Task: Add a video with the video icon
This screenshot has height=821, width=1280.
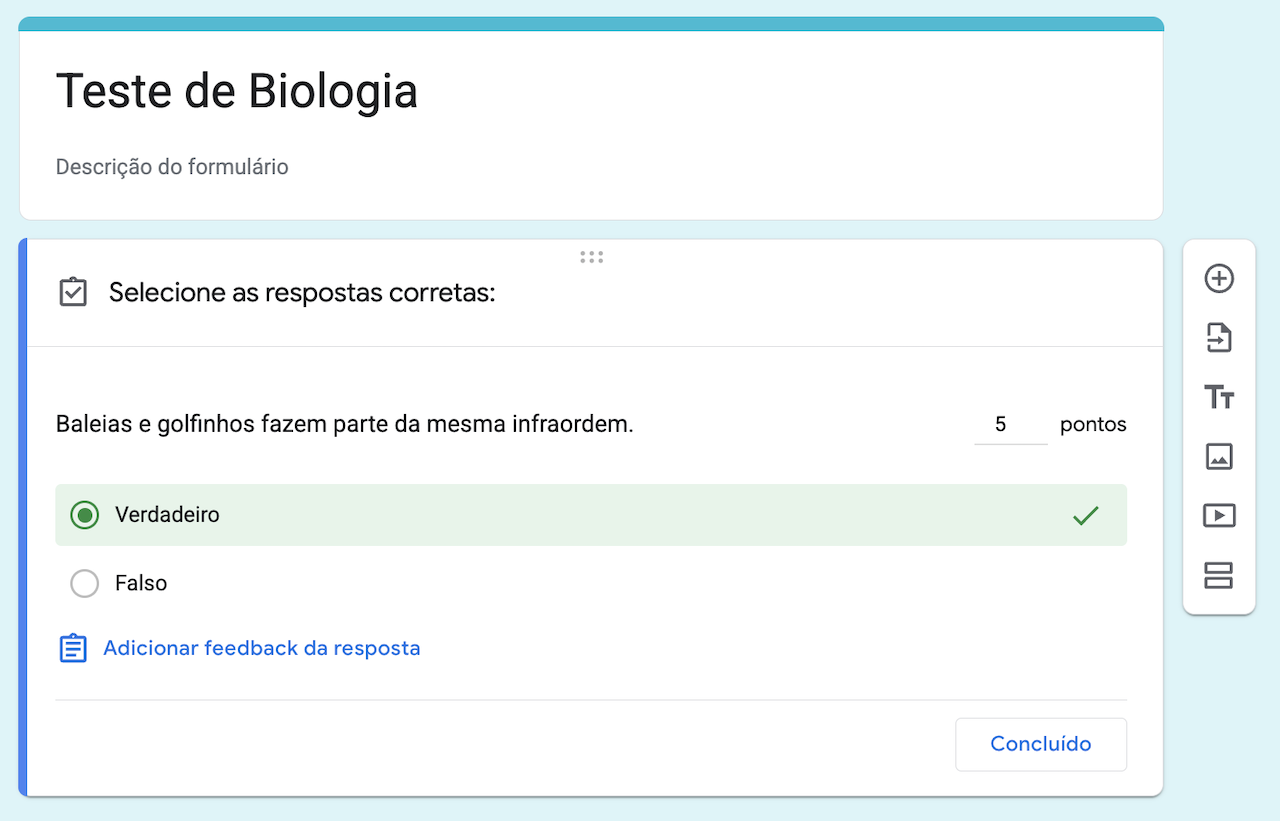Action: (x=1219, y=516)
